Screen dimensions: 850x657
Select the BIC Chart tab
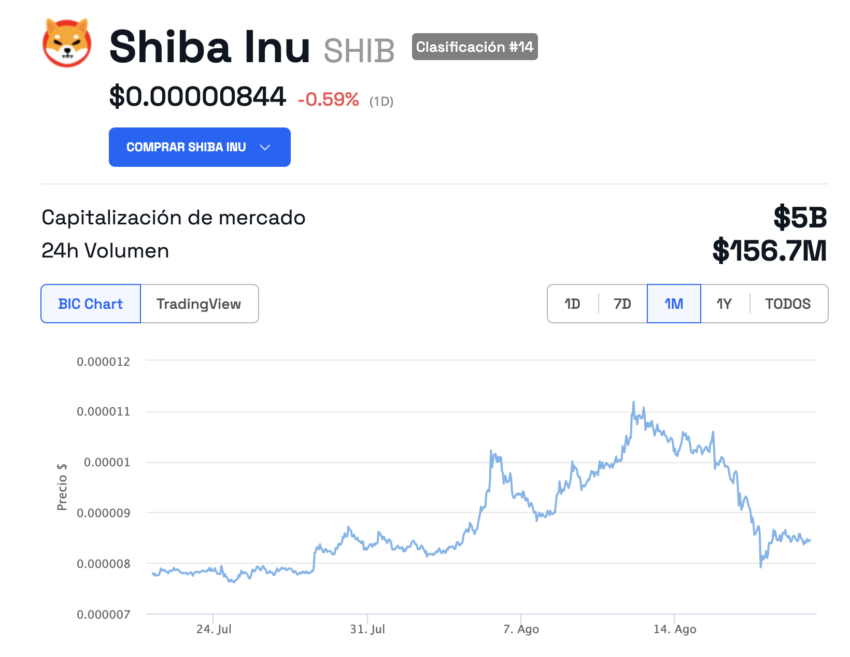(x=91, y=304)
